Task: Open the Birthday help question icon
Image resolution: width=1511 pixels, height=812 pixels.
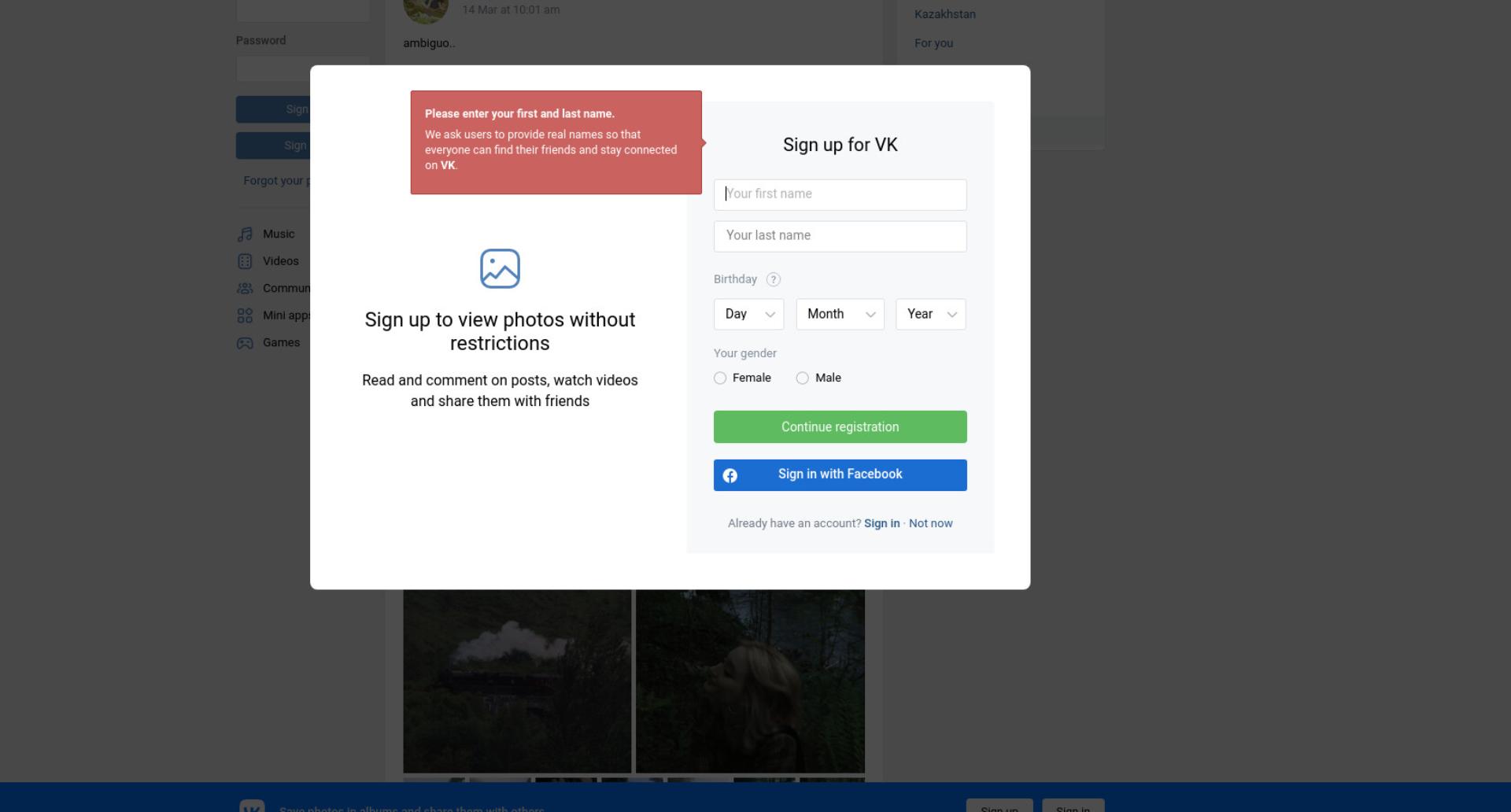Action: (x=773, y=279)
